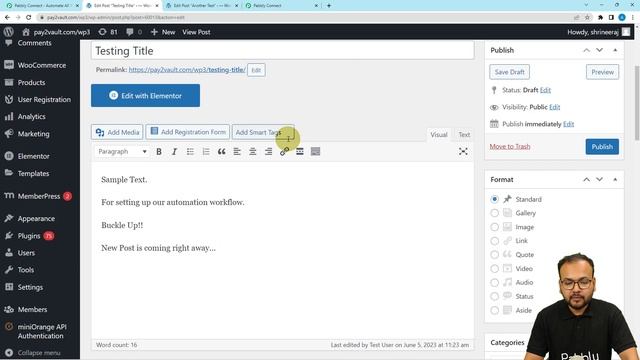640x360 pixels.
Task: Move Publish panel down
Action: (599, 50)
